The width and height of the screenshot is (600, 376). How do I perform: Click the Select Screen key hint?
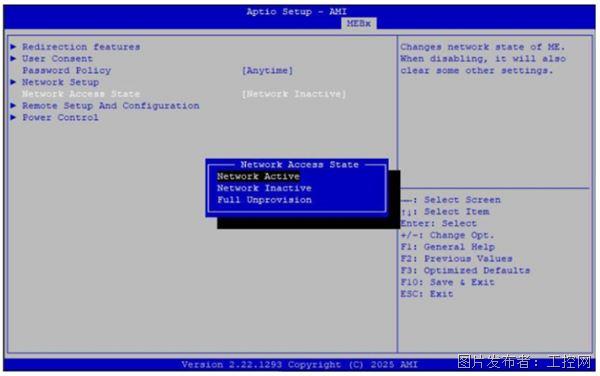[451, 200]
